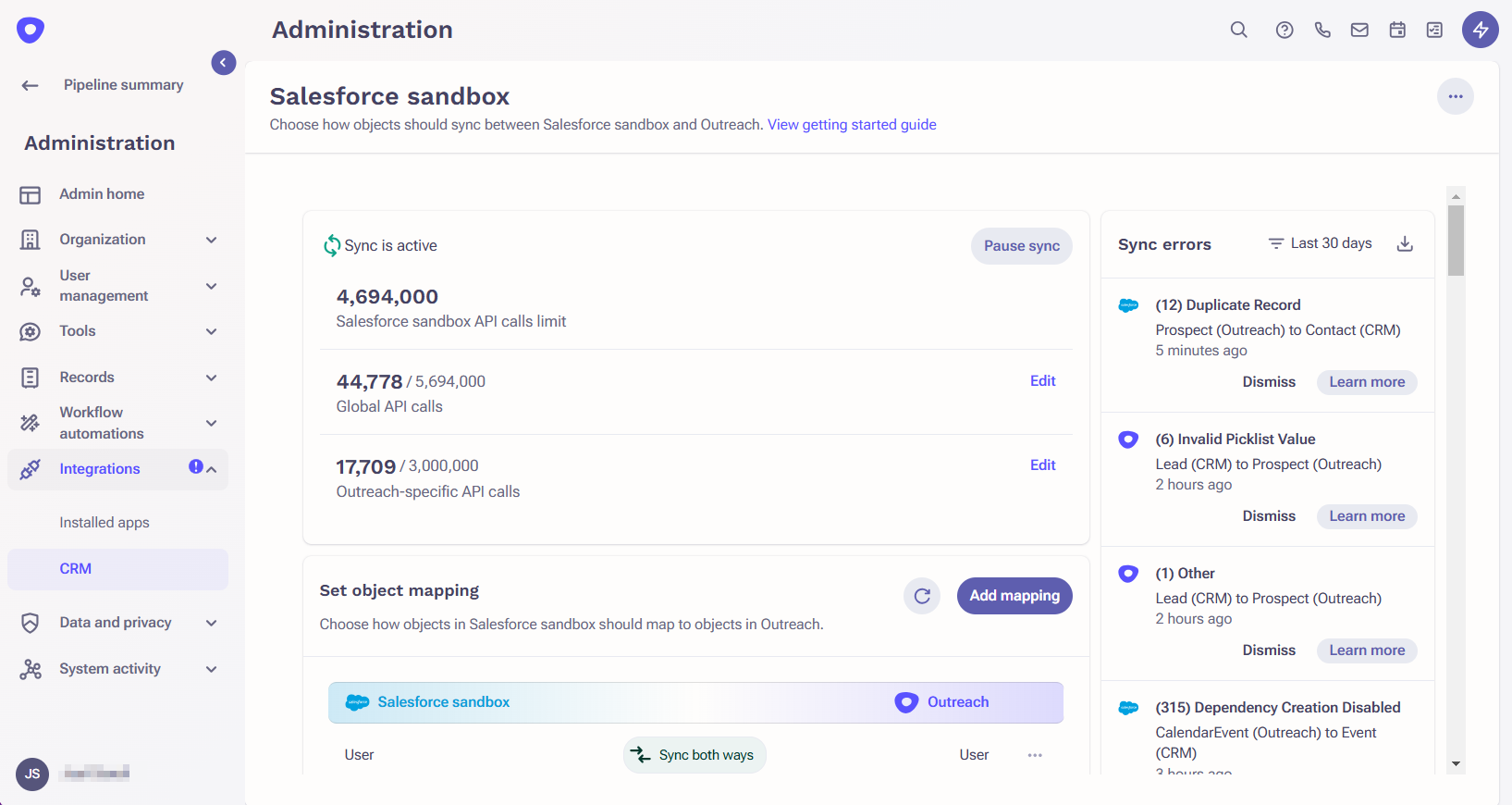The width and height of the screenshot is (1512, 805).
Task: Click the (315) Dependency Creation Disabled error
Action: point(1277,708)
